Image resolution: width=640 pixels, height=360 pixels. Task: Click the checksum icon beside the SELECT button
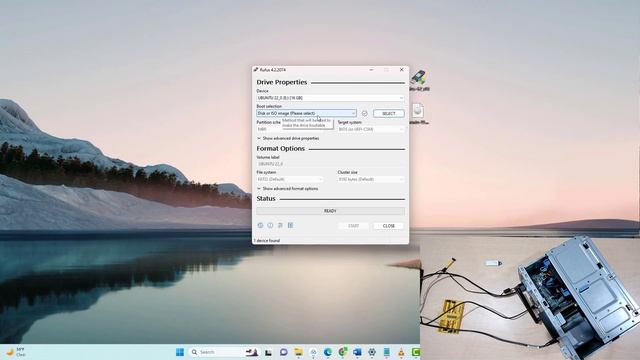click(x=364, y=113)
